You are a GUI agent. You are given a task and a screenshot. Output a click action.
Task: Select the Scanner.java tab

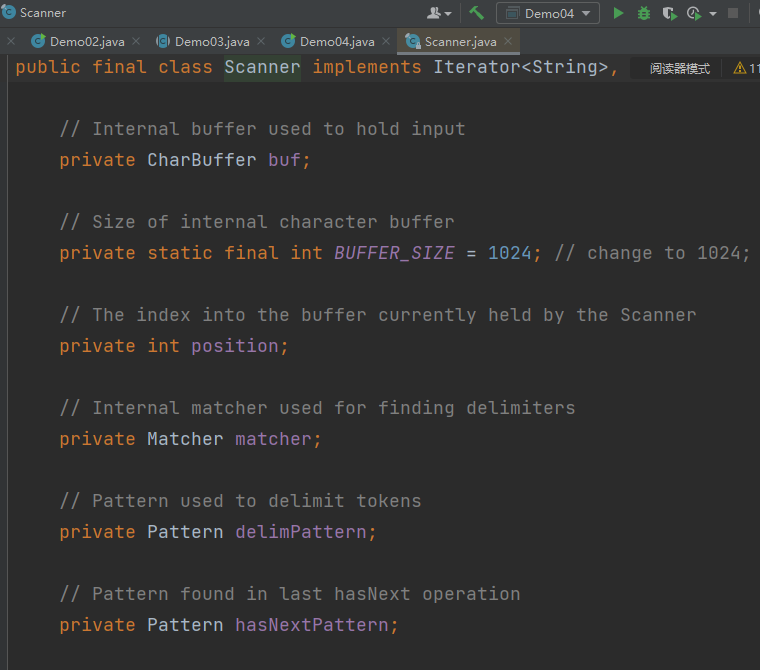(x=460, y=42)
